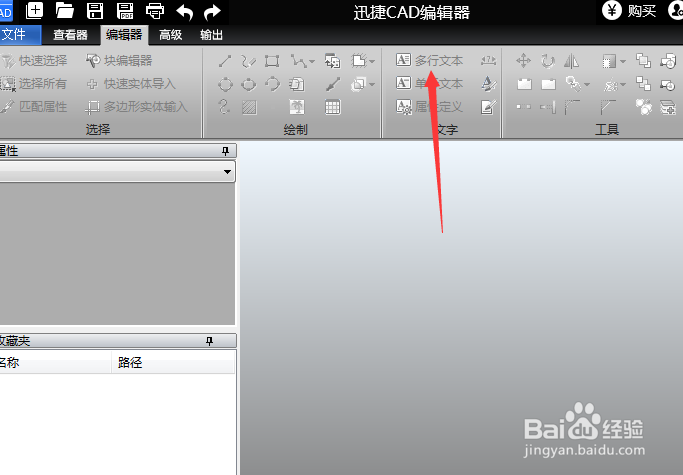The image size is (683, 475).
Task: Select the Arc drawing tool
Action: point(272,83)
